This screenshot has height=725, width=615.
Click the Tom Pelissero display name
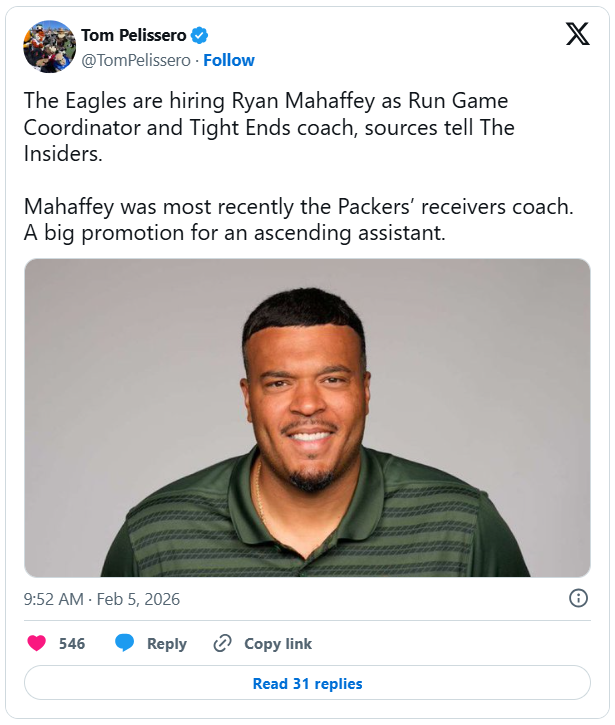[133, 36]
